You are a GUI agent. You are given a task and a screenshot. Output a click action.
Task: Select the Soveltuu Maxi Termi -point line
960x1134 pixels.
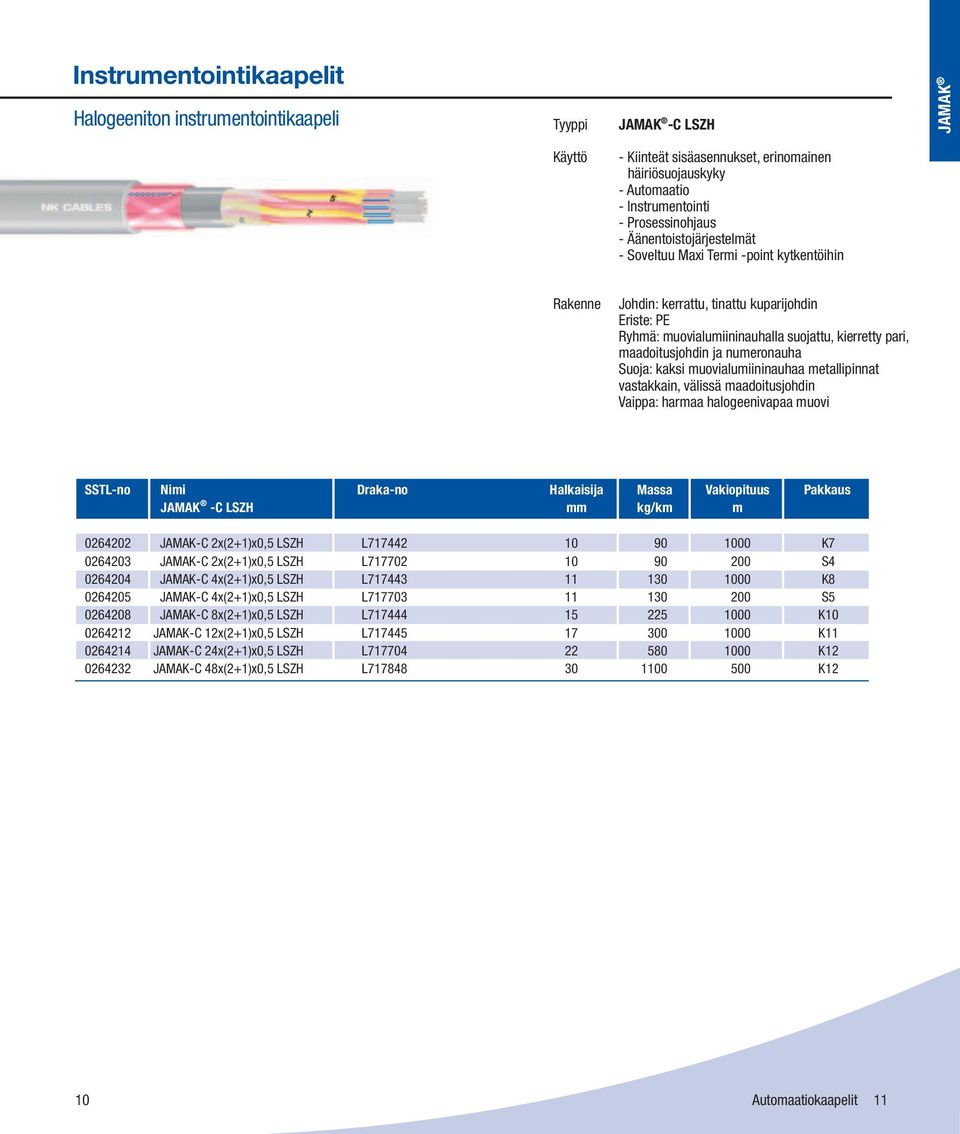731,255
